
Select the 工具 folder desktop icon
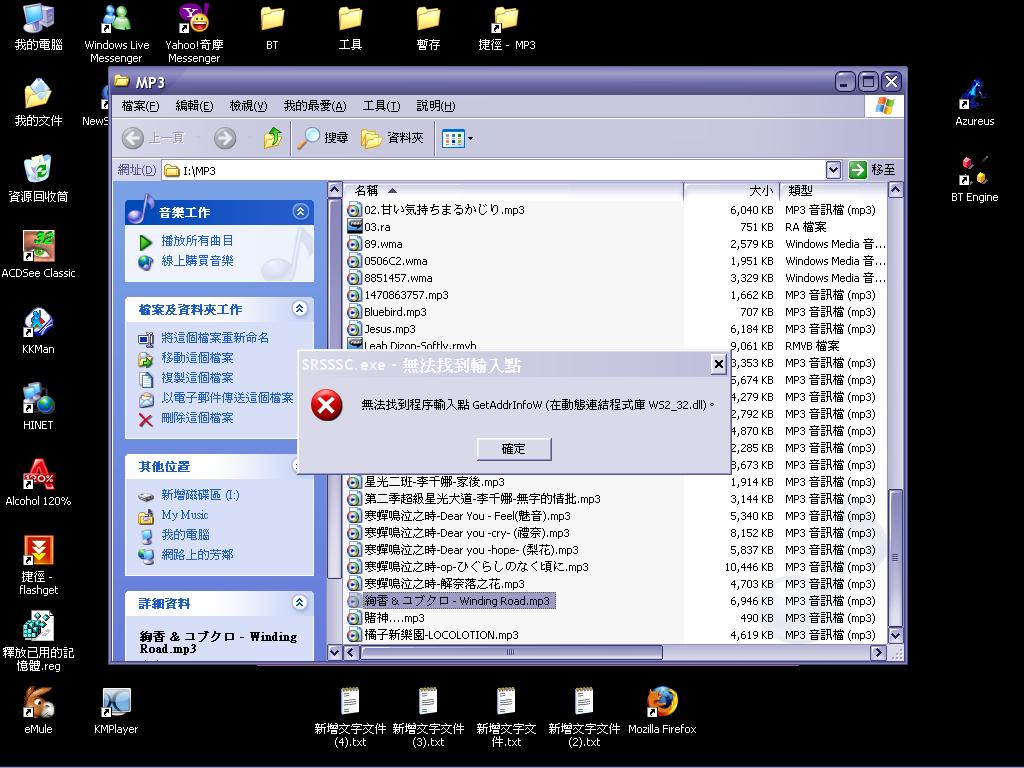pyautogui.click(x=350, y=28)
